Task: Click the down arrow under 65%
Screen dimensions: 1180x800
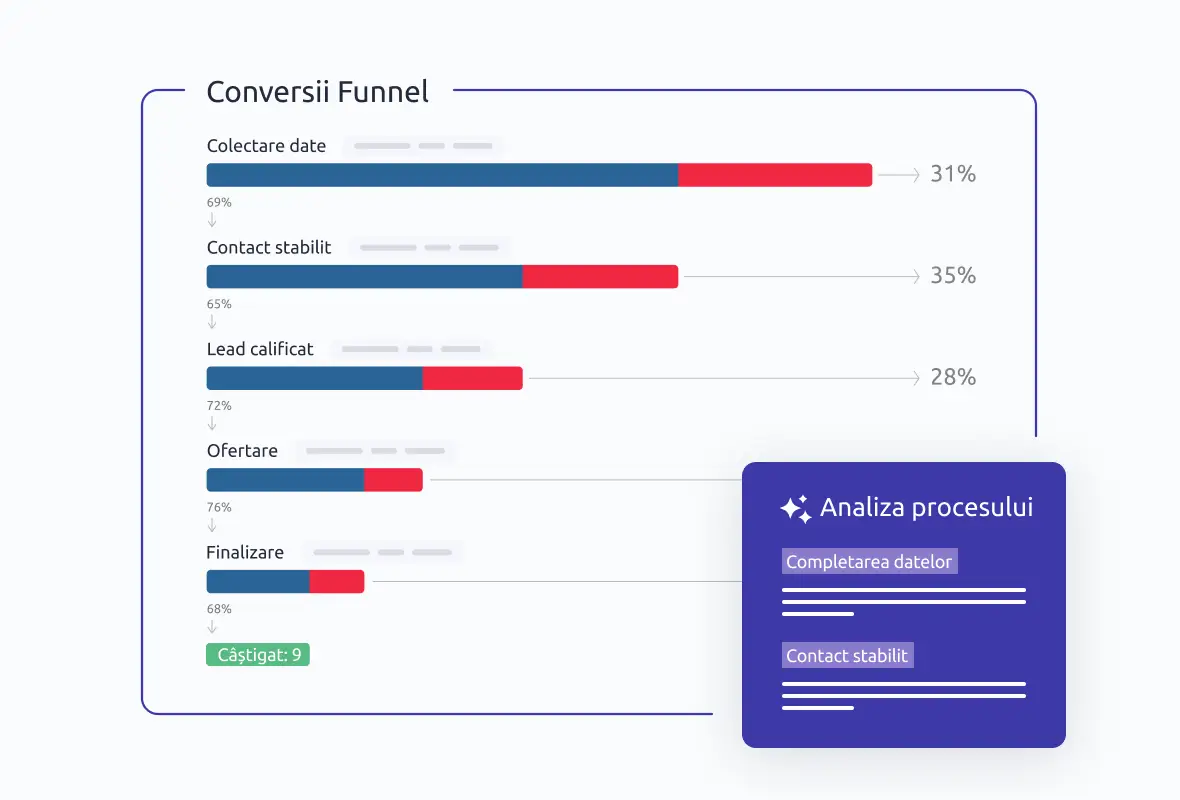Action: [212, 322]
